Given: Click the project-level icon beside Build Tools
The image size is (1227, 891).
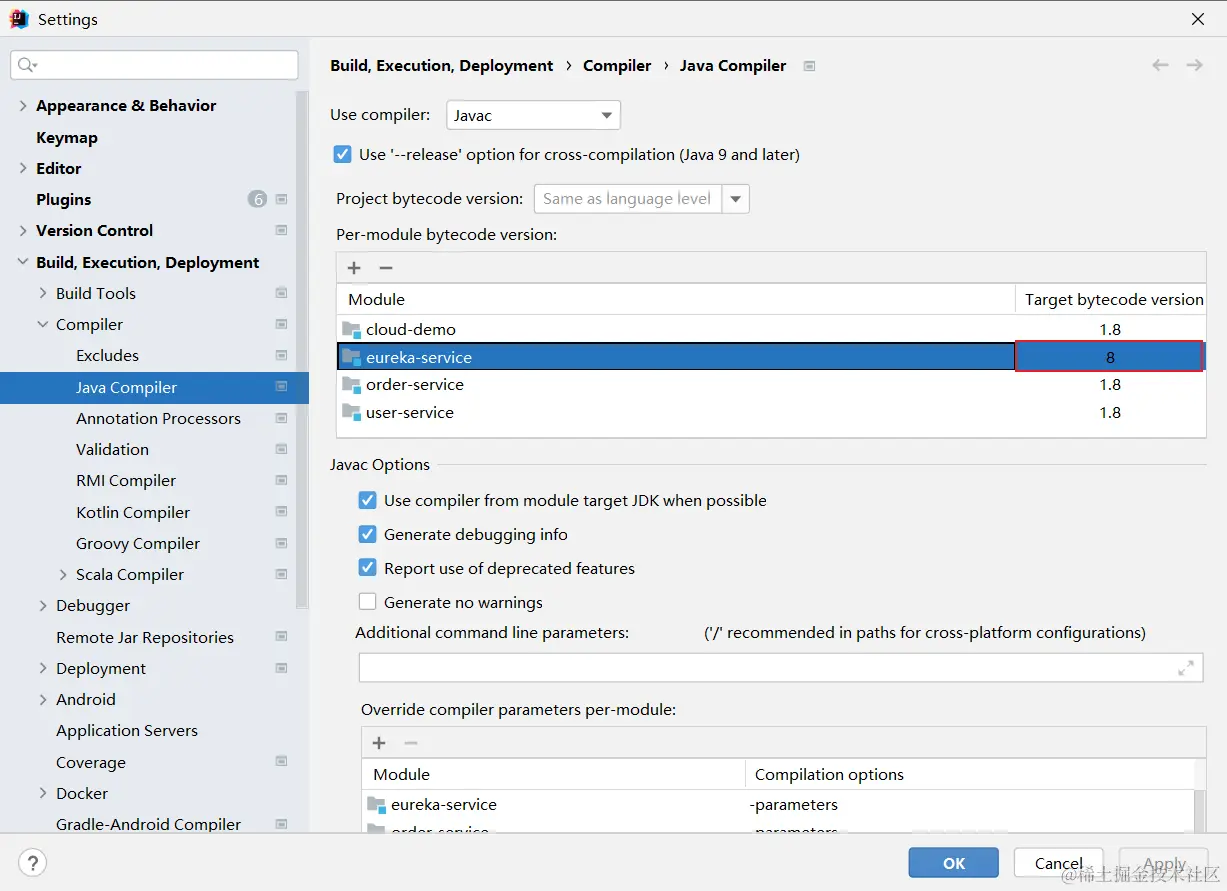Looking at the screenshot, I should click(281, 293).
